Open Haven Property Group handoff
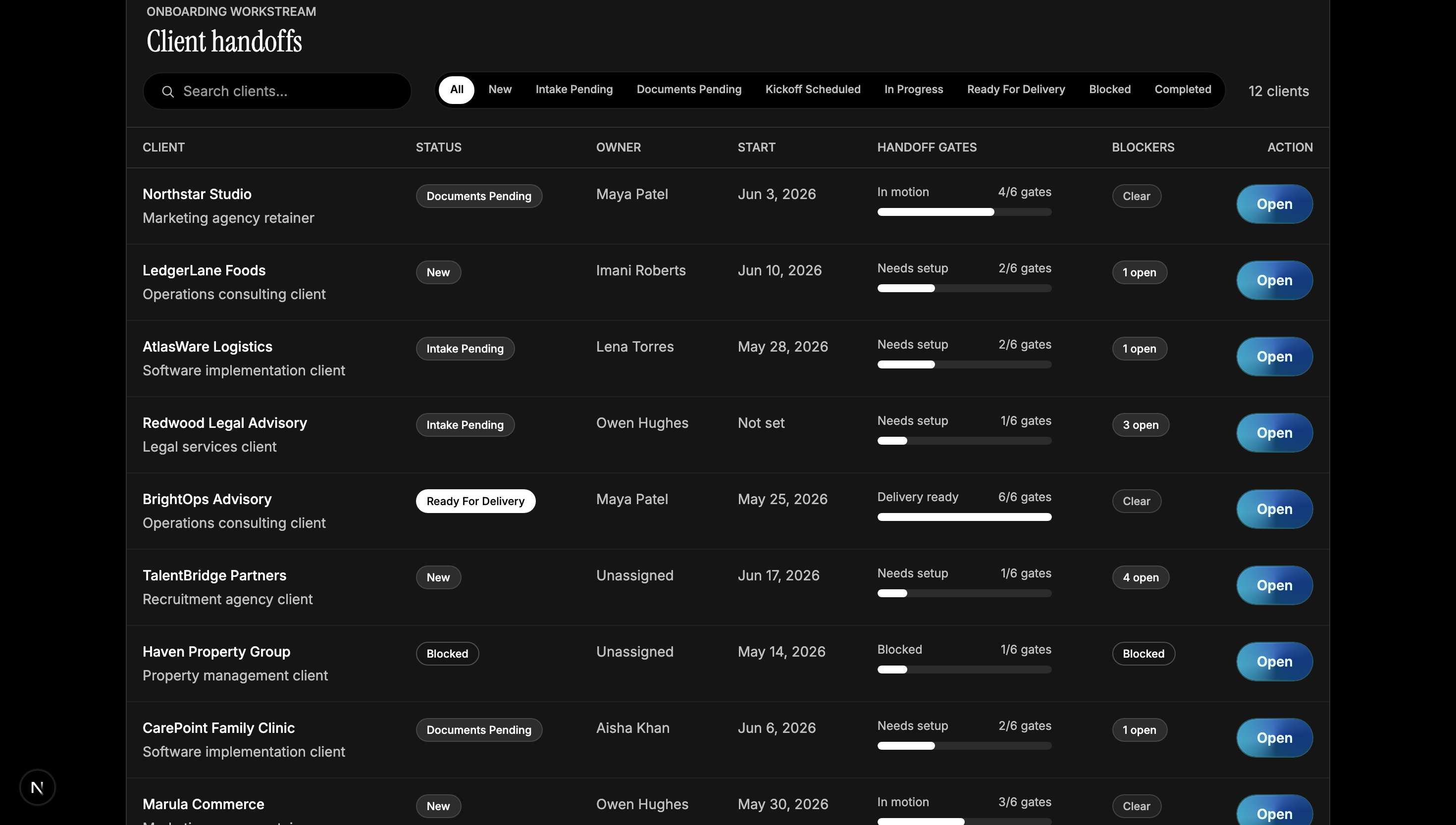Viewport: 1456px width, 825px height. (1274, 662)
